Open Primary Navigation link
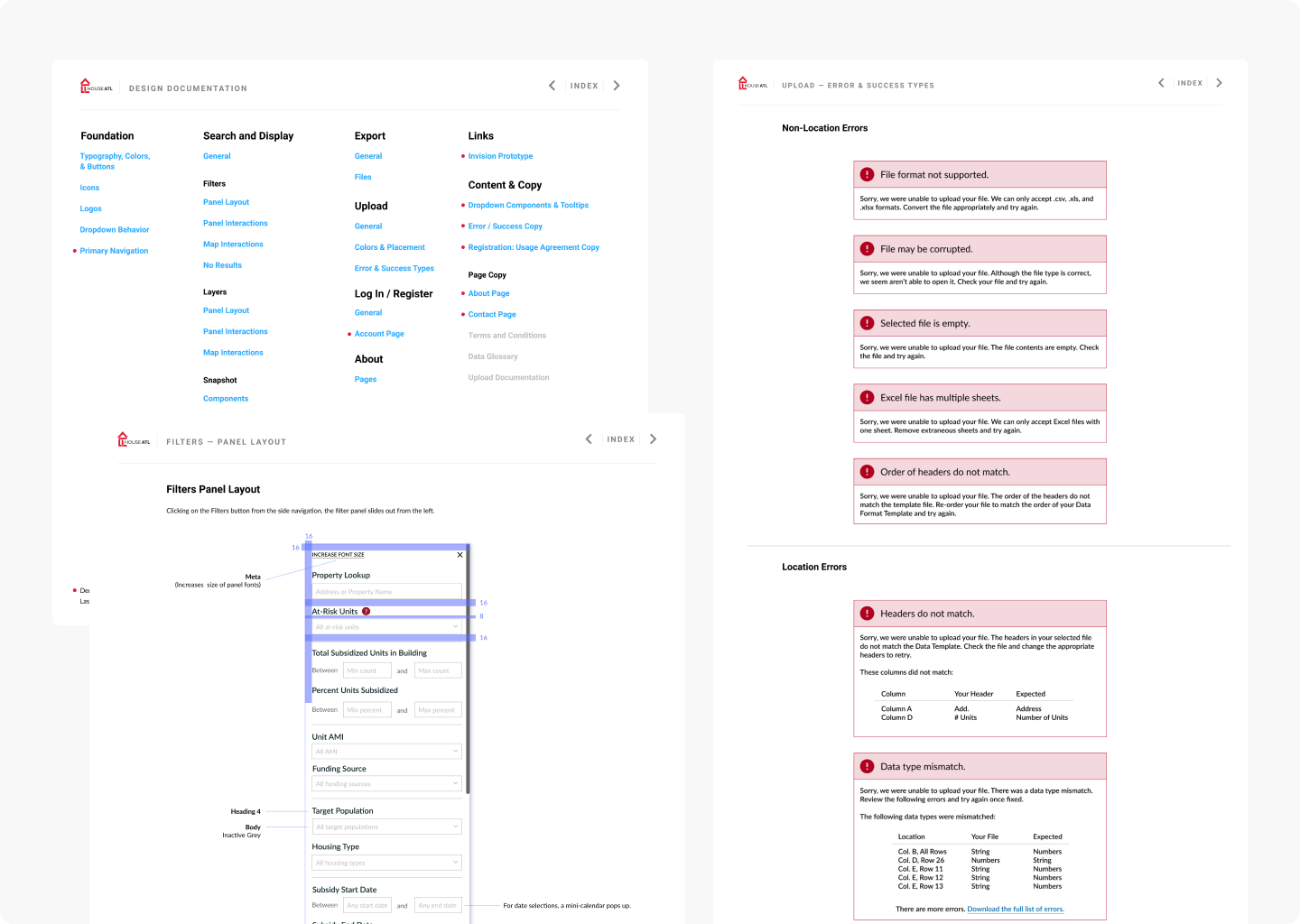Screen dimensions: 1300x924 [x=114, y=251]
